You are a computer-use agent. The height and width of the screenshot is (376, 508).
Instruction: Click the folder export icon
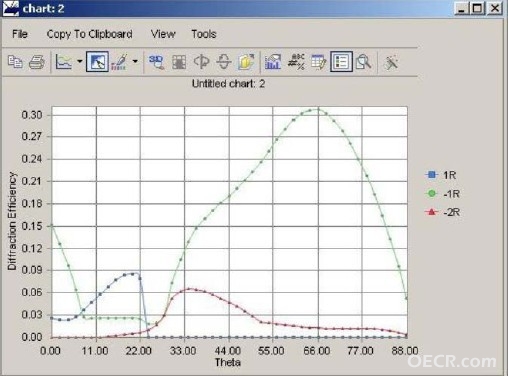pyautogui.click(x=246, y=62)
